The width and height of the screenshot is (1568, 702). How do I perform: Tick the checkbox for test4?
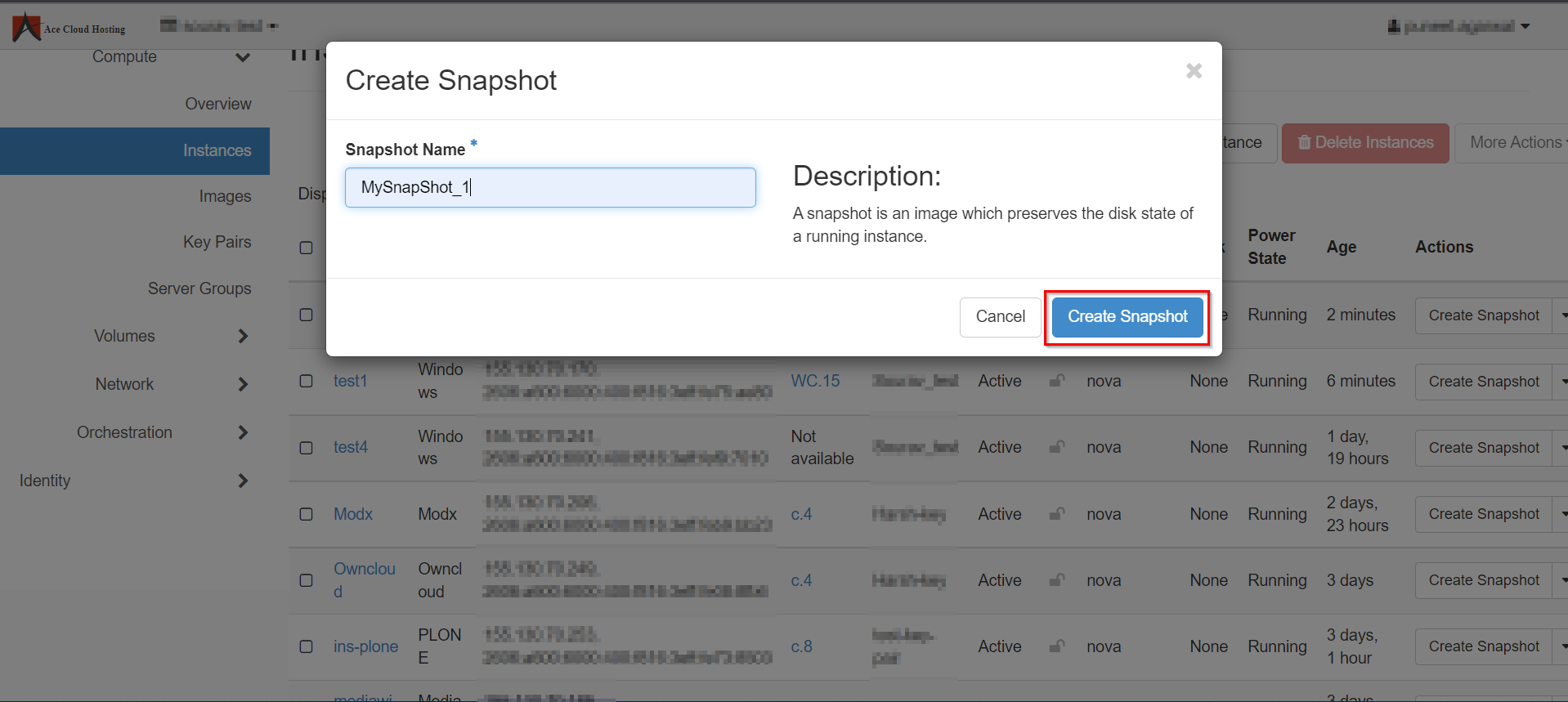click(x=307, y=448)
